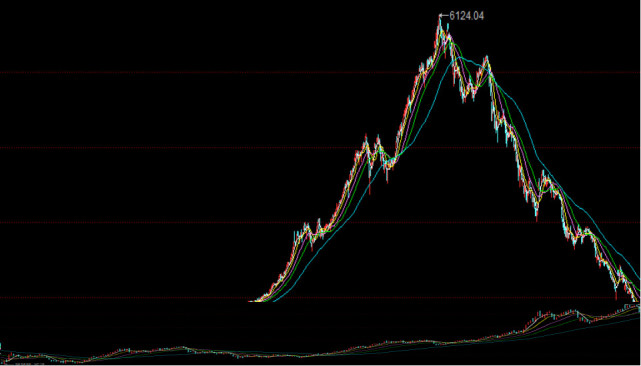Click the small consolidation bump early in the rally
641x366 pixels.
312,232
